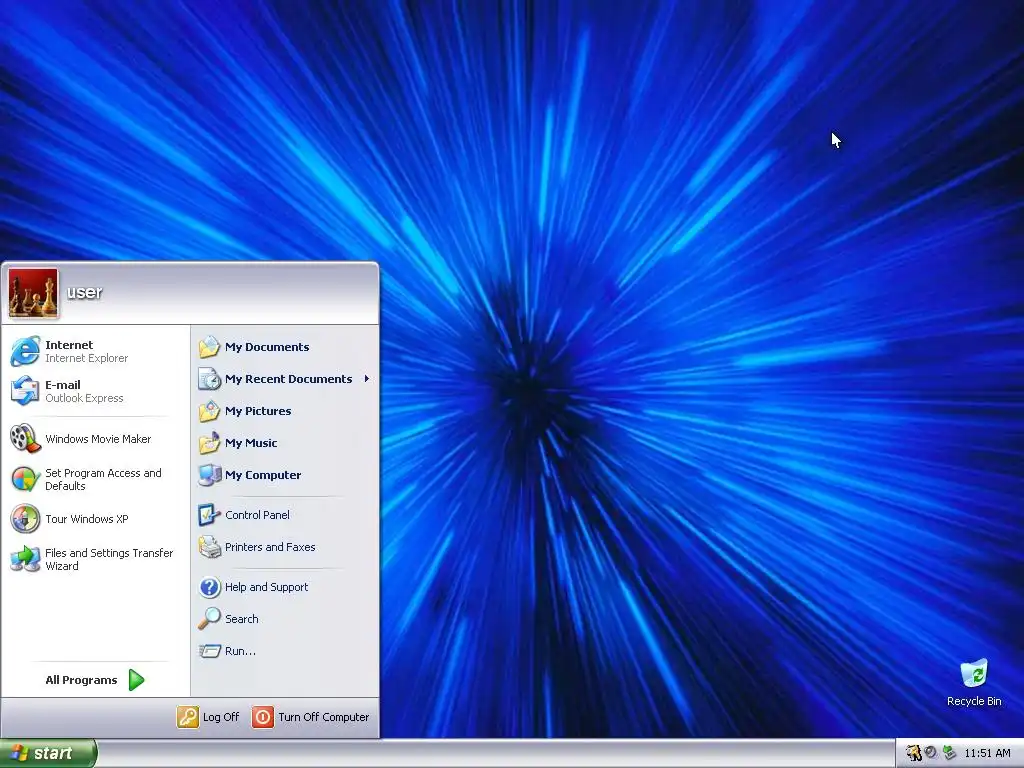Select the All Programs label

(81, 680)
